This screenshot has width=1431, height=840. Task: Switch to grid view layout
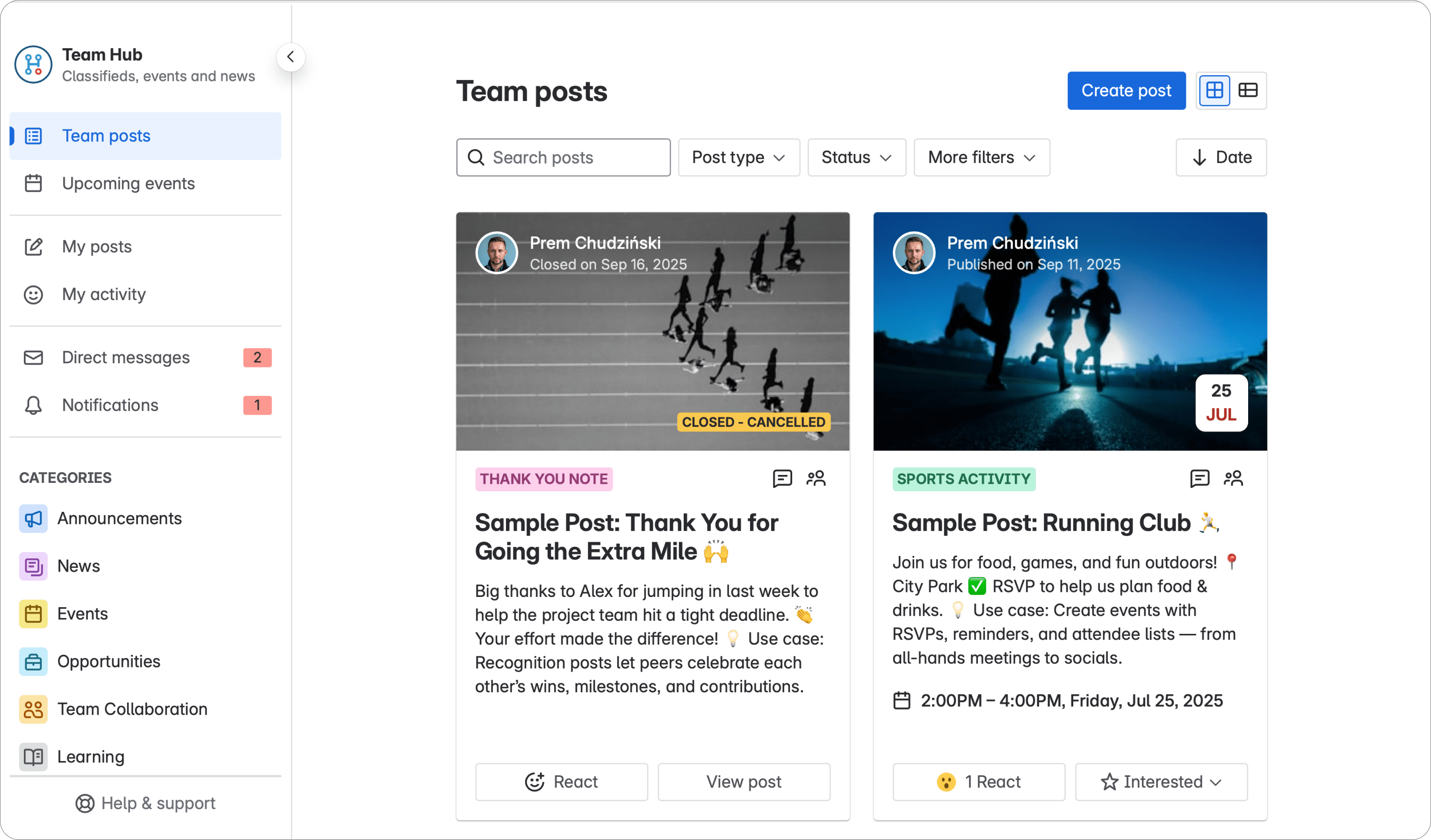pyautogui.click(x=1214, y=90)
